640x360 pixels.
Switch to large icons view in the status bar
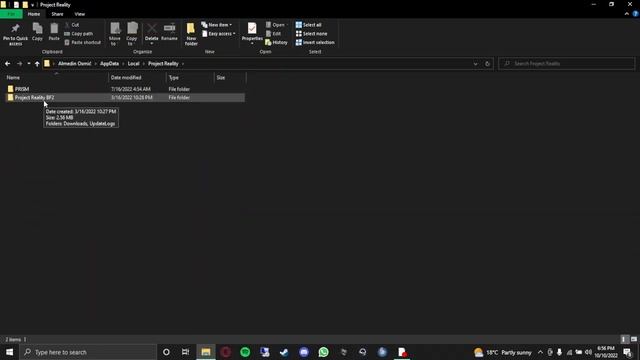pyautogui.click(x=634, y=339)
